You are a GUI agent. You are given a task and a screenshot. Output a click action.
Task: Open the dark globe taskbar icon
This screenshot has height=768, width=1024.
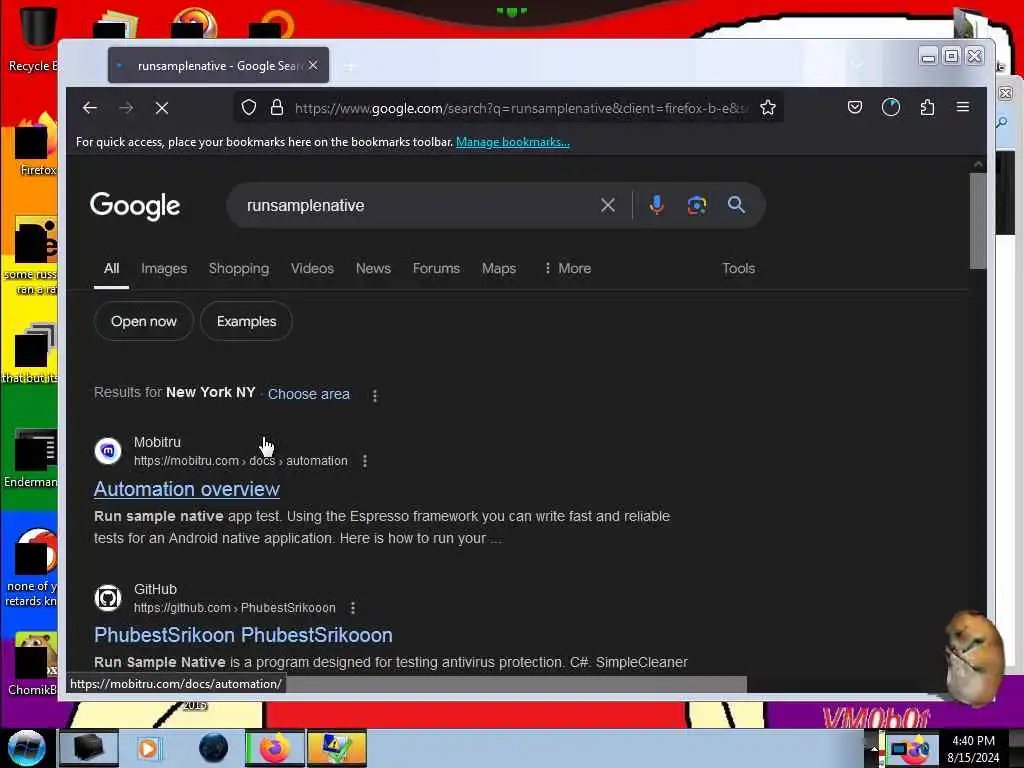214,748
